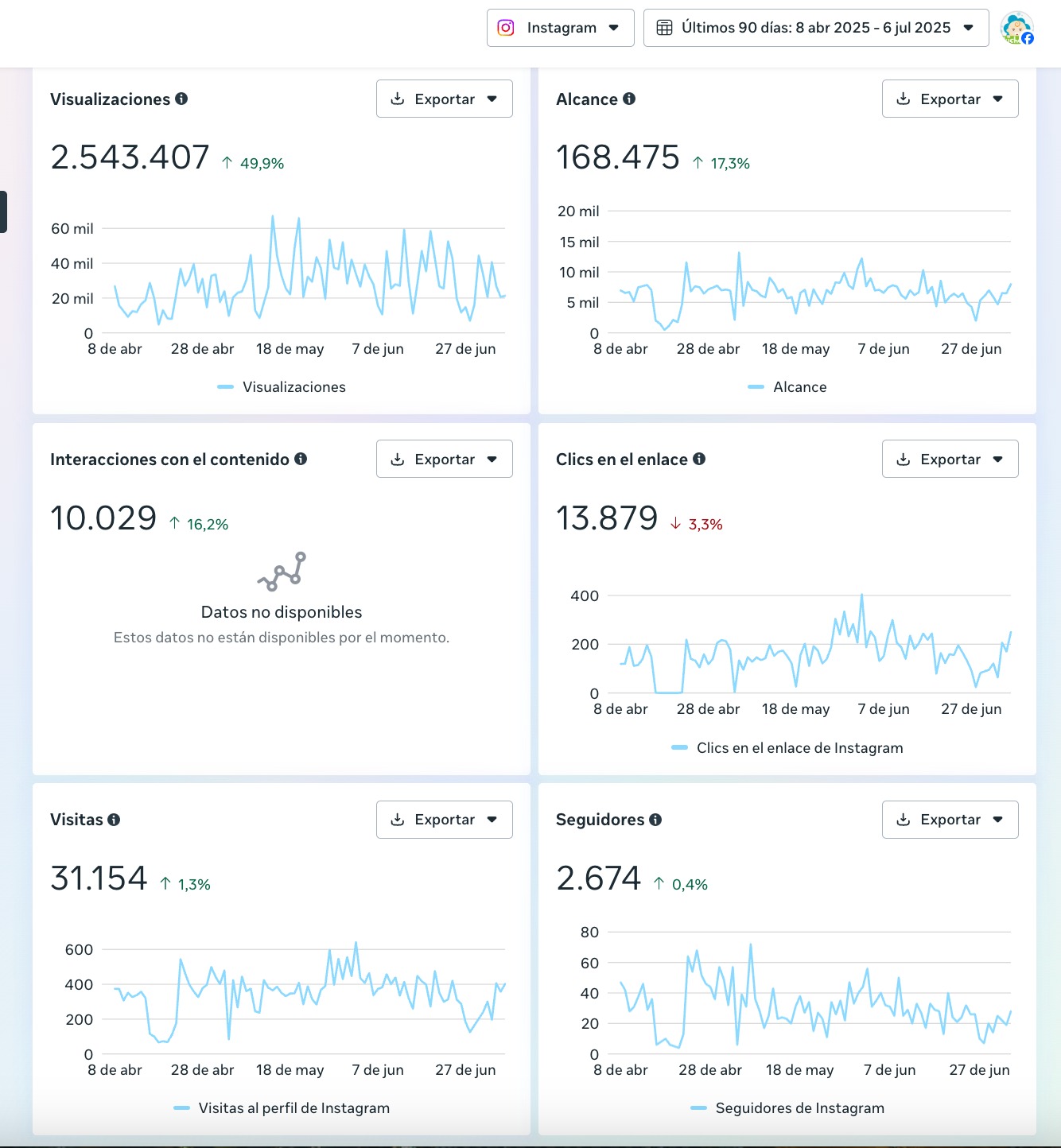Click the info icon beside Alcance
This screenshot has height=1148, width=1061.
[629, 99]
